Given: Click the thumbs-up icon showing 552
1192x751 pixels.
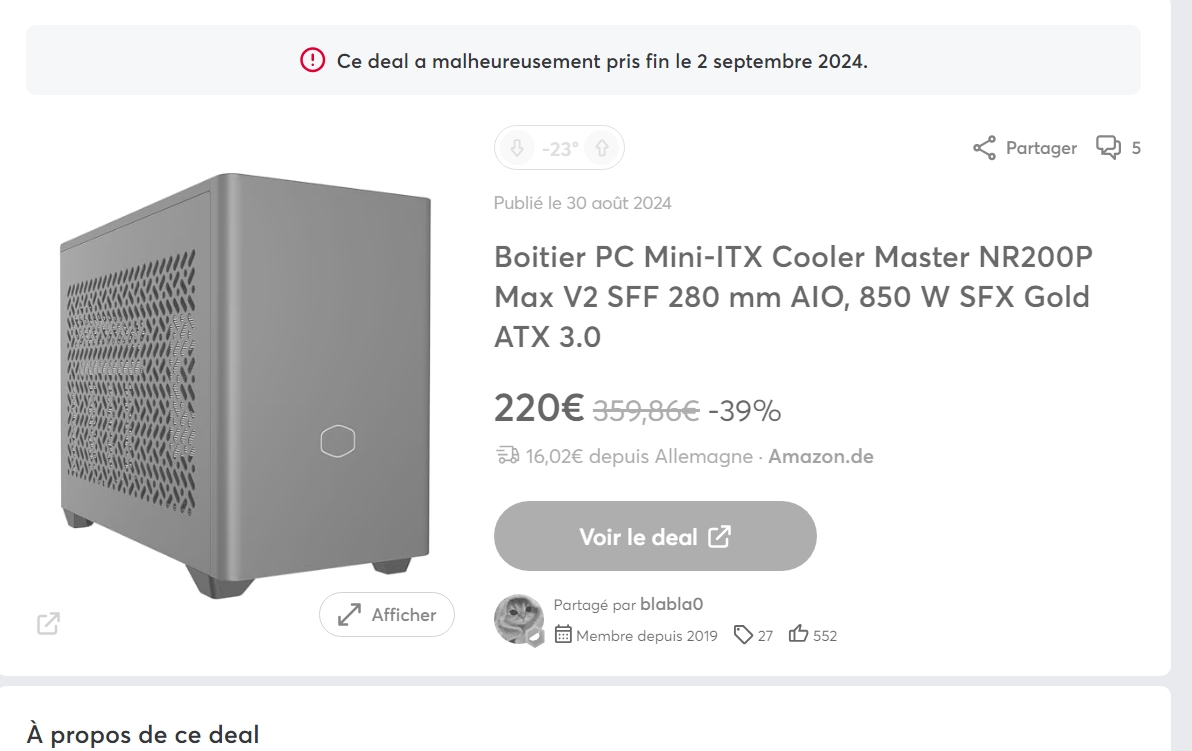Looking at the screenshot, I should click(x=798, y=635).
